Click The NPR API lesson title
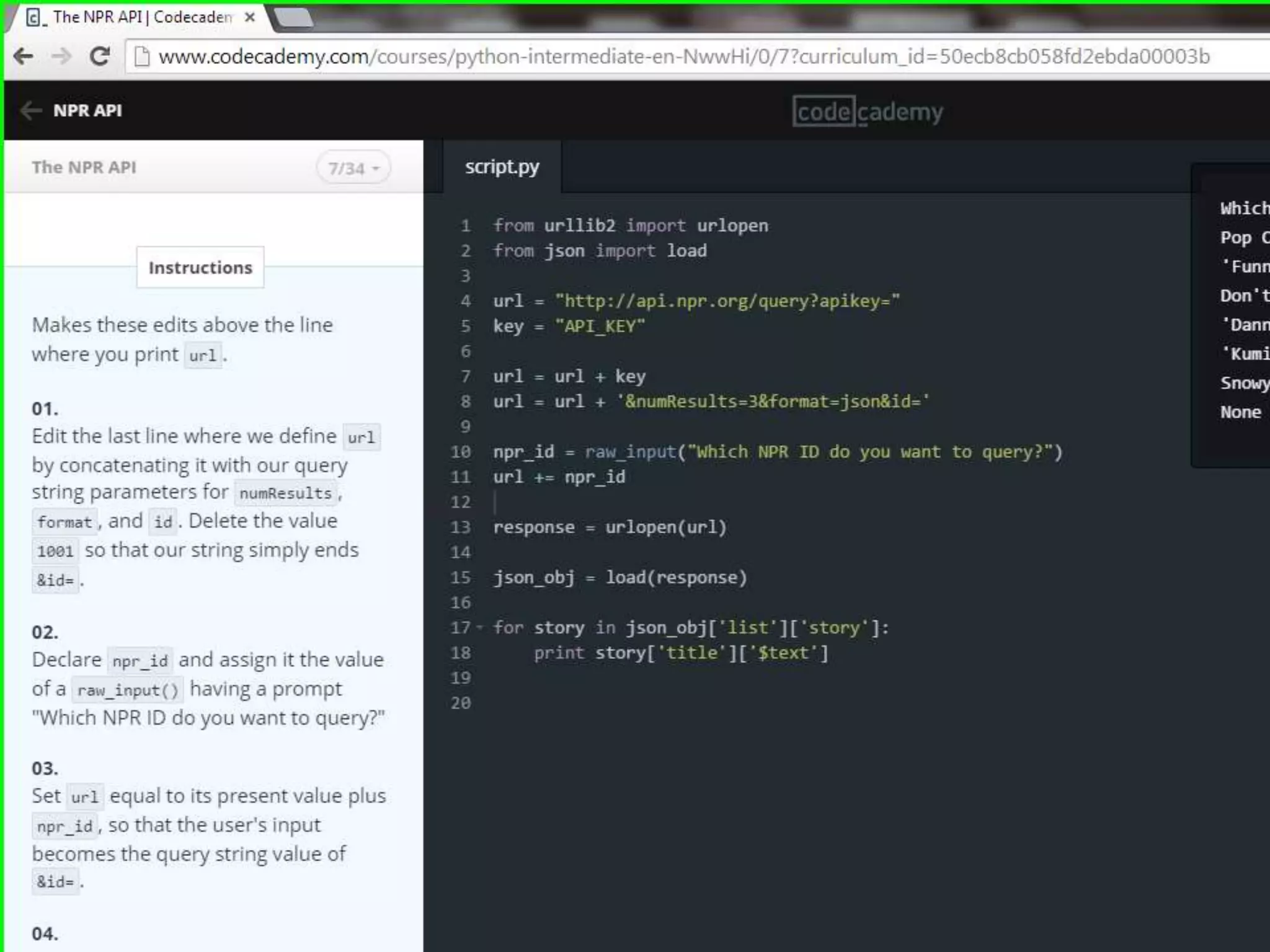The height and width of the screenshot is (952, 1270). click(84, 167)
